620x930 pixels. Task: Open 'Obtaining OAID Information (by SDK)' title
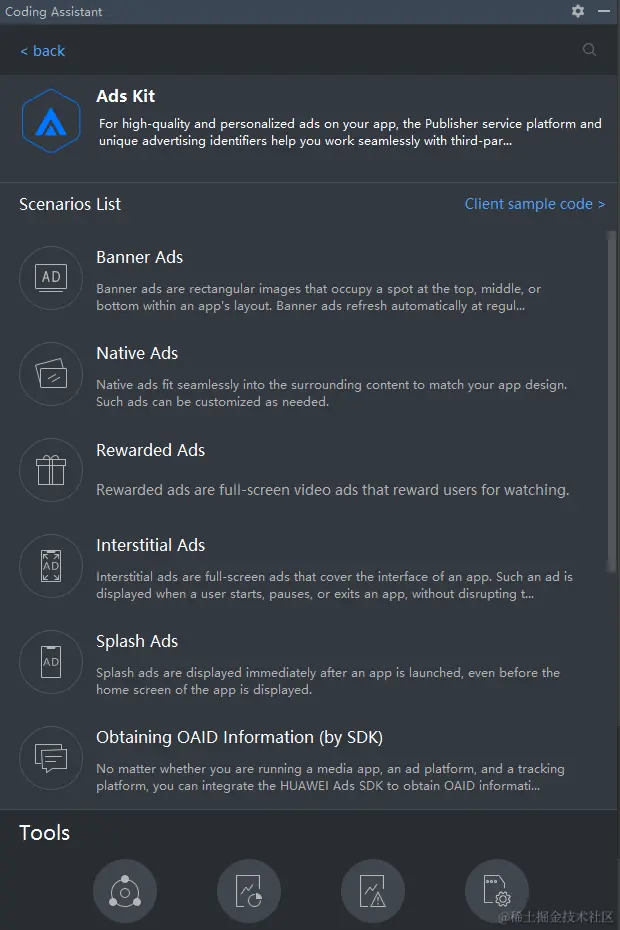pyautogui.click(x=240, y=737)
